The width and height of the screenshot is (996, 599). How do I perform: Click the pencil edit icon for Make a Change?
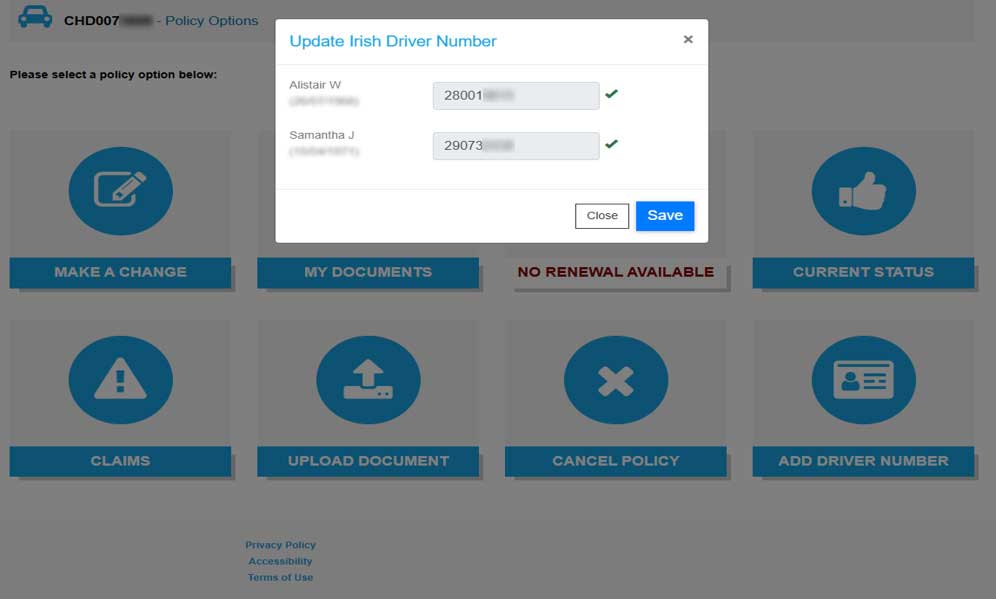(120, 190)
